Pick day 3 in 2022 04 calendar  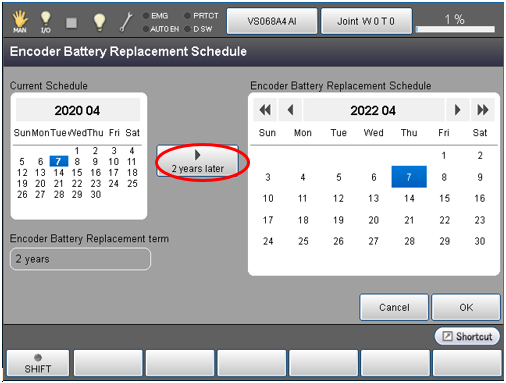[x=268, y=177]
